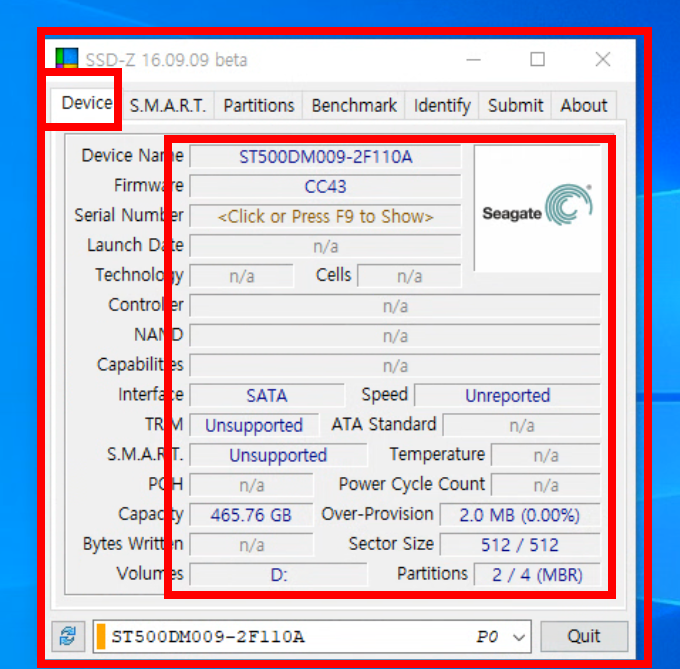Switch to the Benchmark tab
Viewport: 680px width, 669px height.
(x=354, y=105)
